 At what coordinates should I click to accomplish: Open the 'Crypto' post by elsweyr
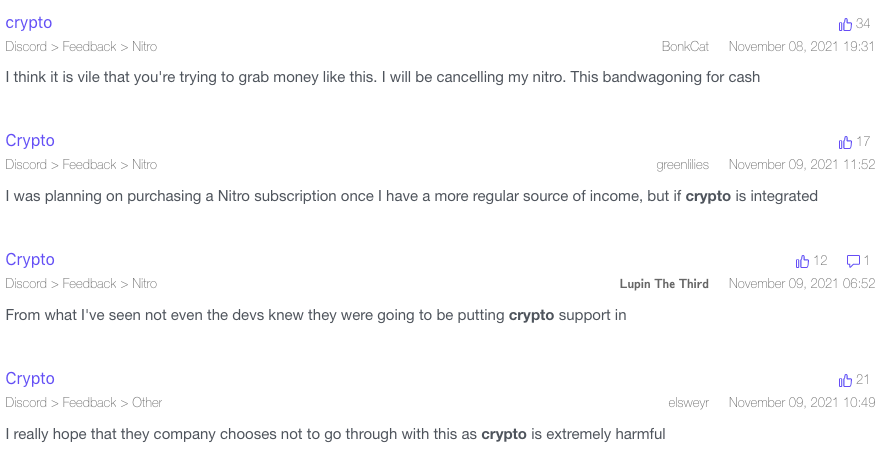click(x=30, y=379)
